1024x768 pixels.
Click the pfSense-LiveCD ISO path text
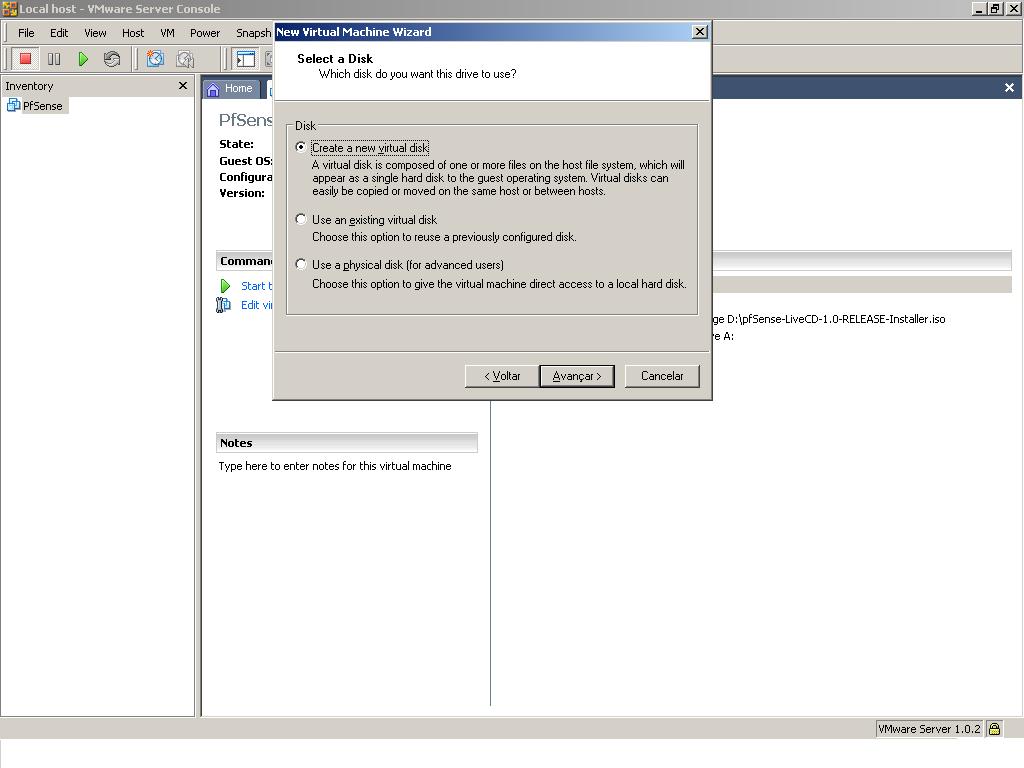(836, 319)
